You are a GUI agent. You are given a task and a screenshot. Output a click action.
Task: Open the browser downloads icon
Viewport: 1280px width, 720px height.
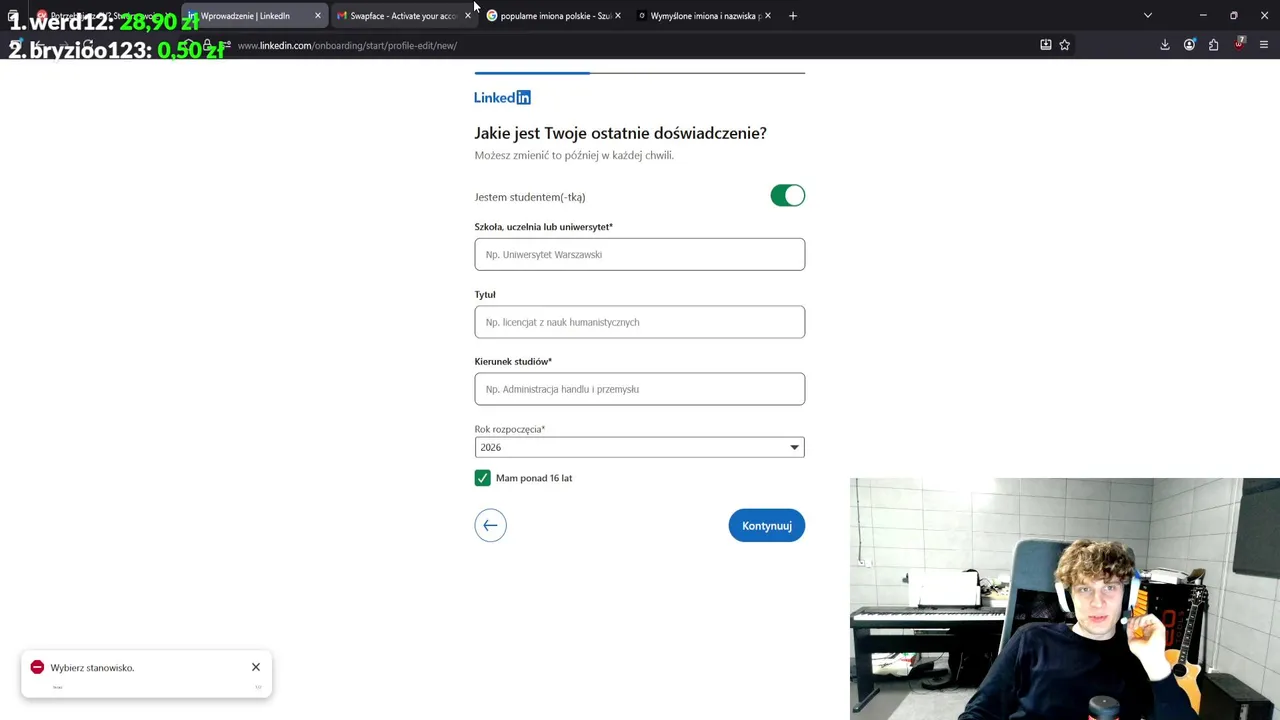pos(1165,45)
